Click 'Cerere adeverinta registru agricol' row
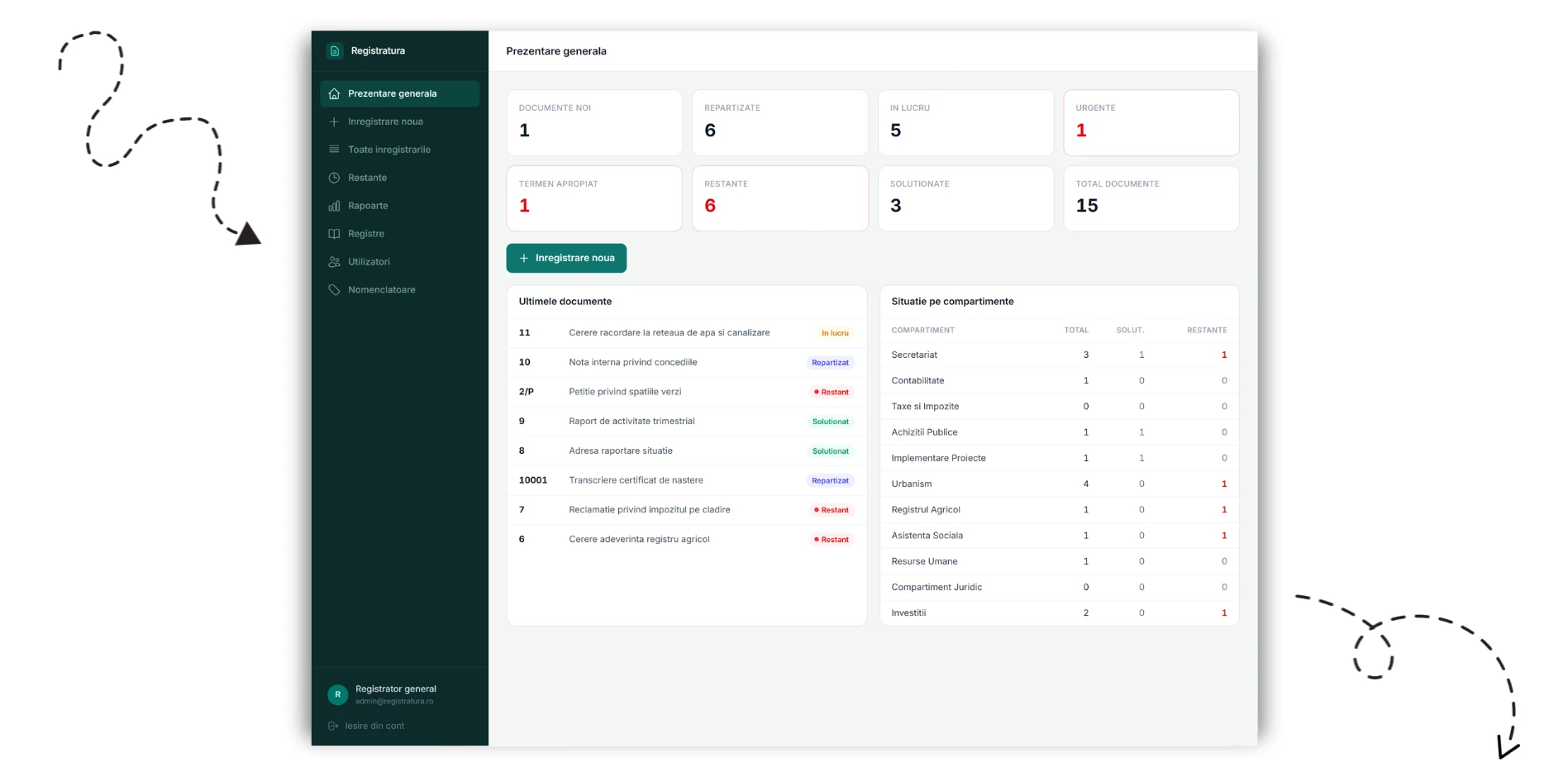1568x777 pixels. point(687,540)
